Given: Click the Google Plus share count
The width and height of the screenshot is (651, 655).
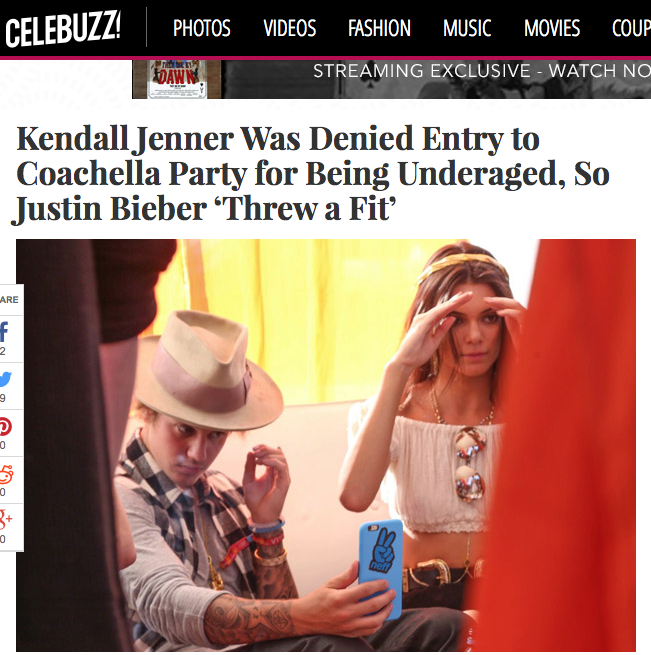Looking at the screenshot, I should coord(3,539).
